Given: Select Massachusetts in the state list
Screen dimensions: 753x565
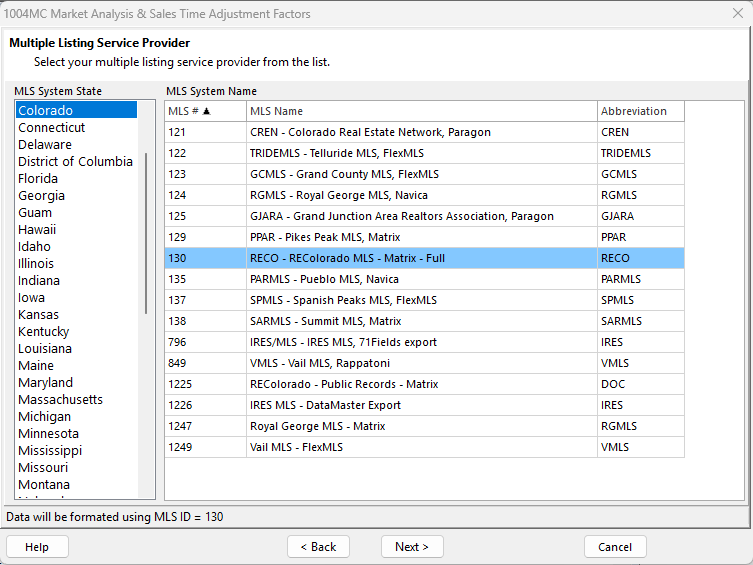Looking at the screenshot, I should pos(76,399).
